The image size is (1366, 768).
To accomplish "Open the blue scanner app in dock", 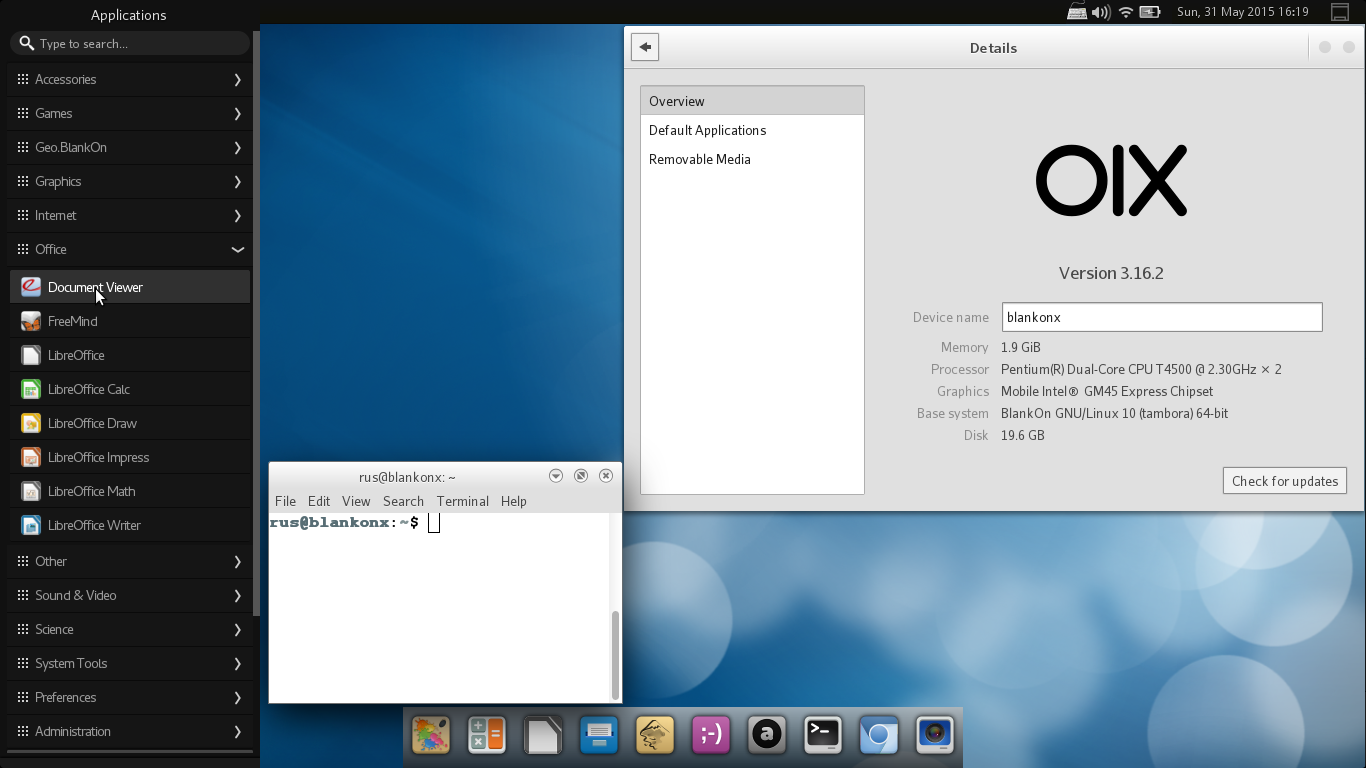I will (x=599, y=736).
